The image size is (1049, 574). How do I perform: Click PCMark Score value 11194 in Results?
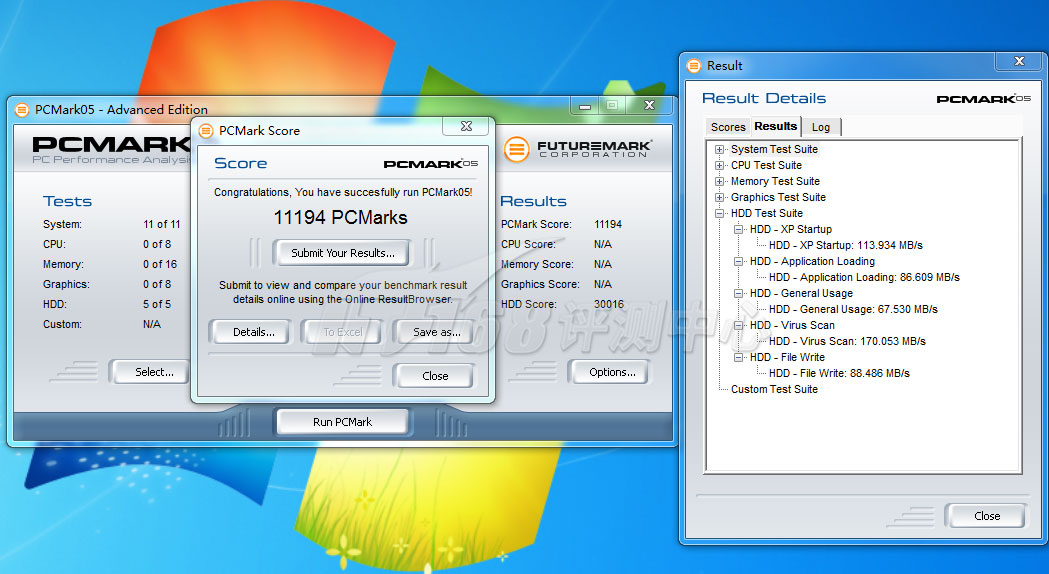point(607,224)
